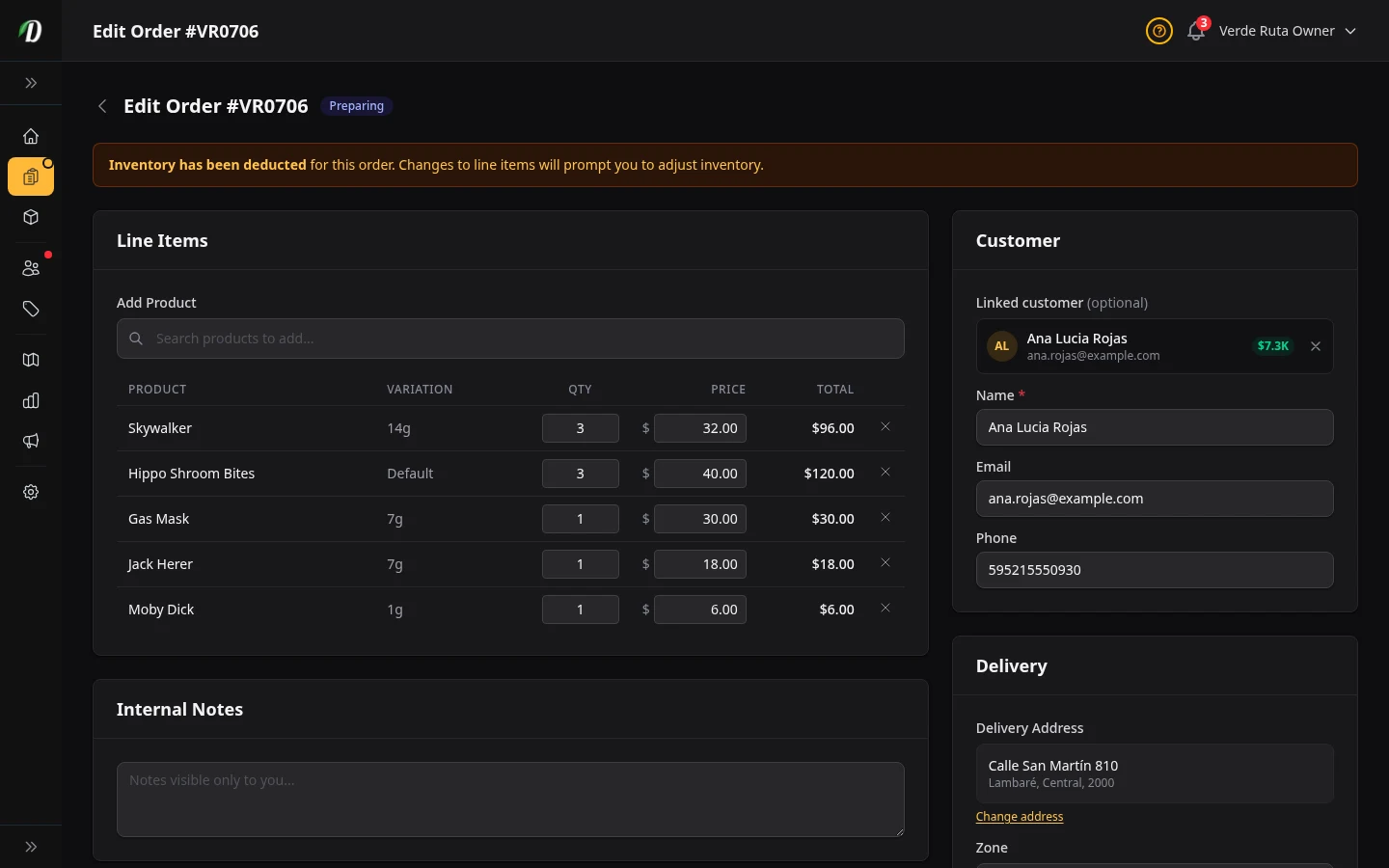The image size is (1389, 868).
Task: Check notifications via the bell icon
Action: (x=1195, y=31)
